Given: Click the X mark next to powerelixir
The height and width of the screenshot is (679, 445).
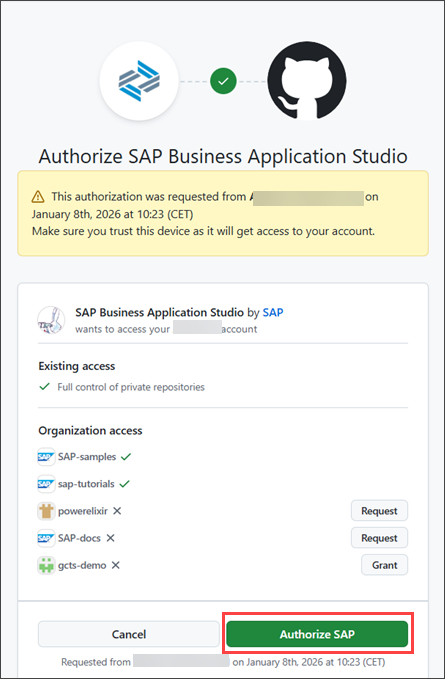Looking at the screenshot, I should click(117, 511).
